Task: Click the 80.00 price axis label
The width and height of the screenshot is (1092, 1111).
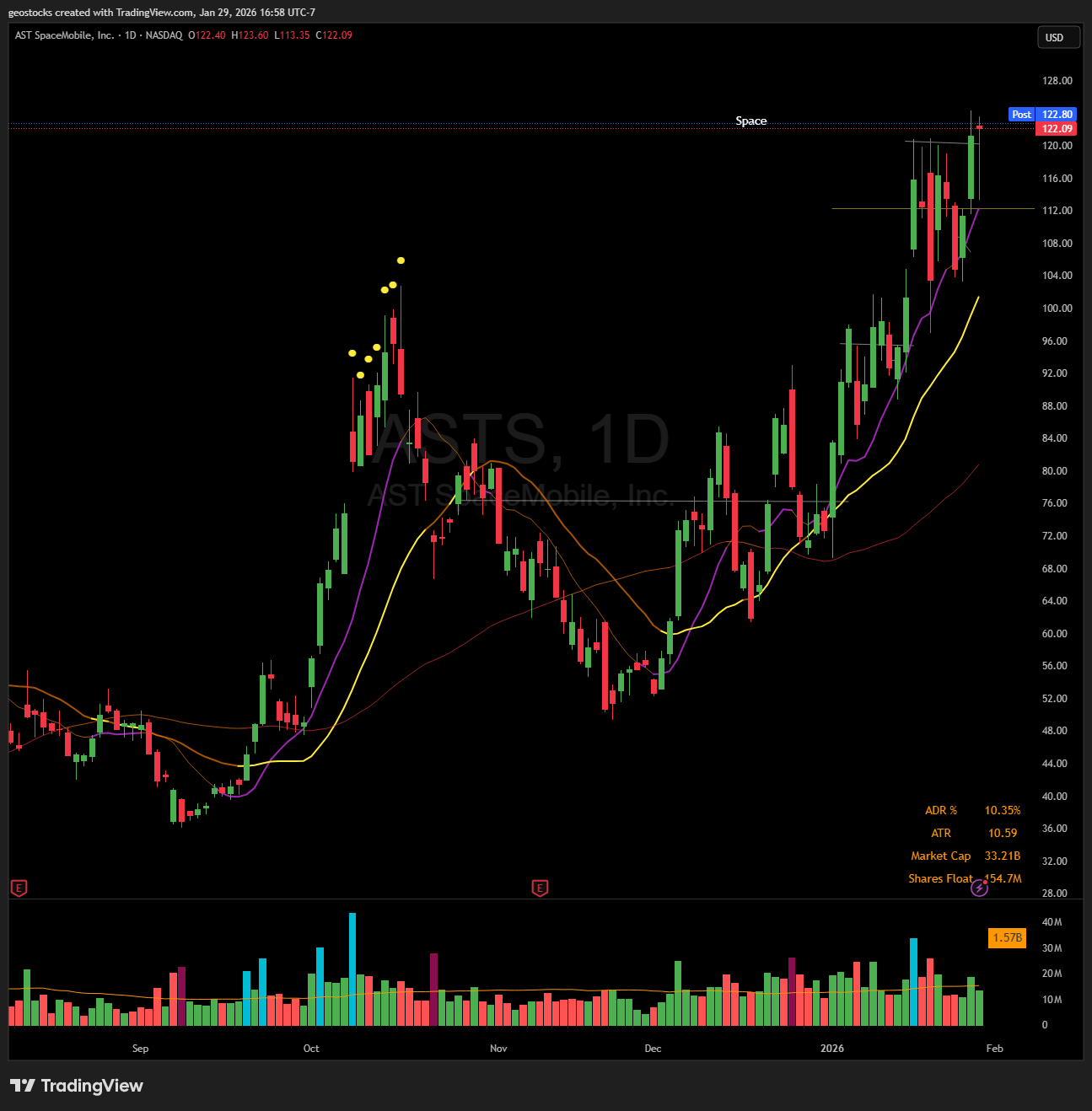Action: (1055, 471)
